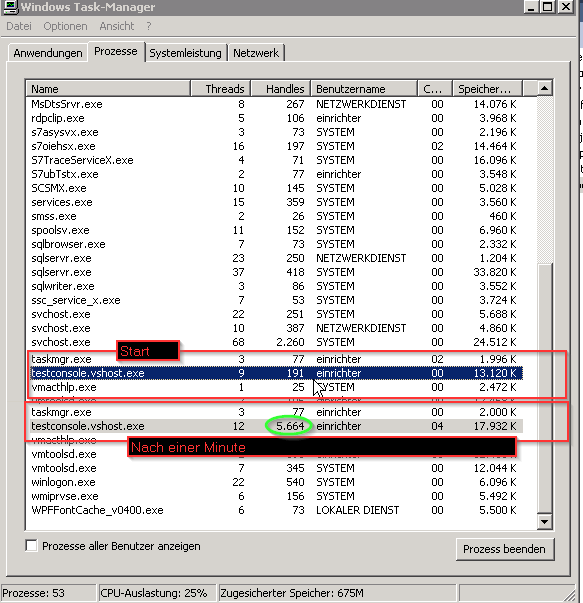The image size is (583, 603).
Task: Select the spoolsv.exe process
Action: (x=274, y=230)
